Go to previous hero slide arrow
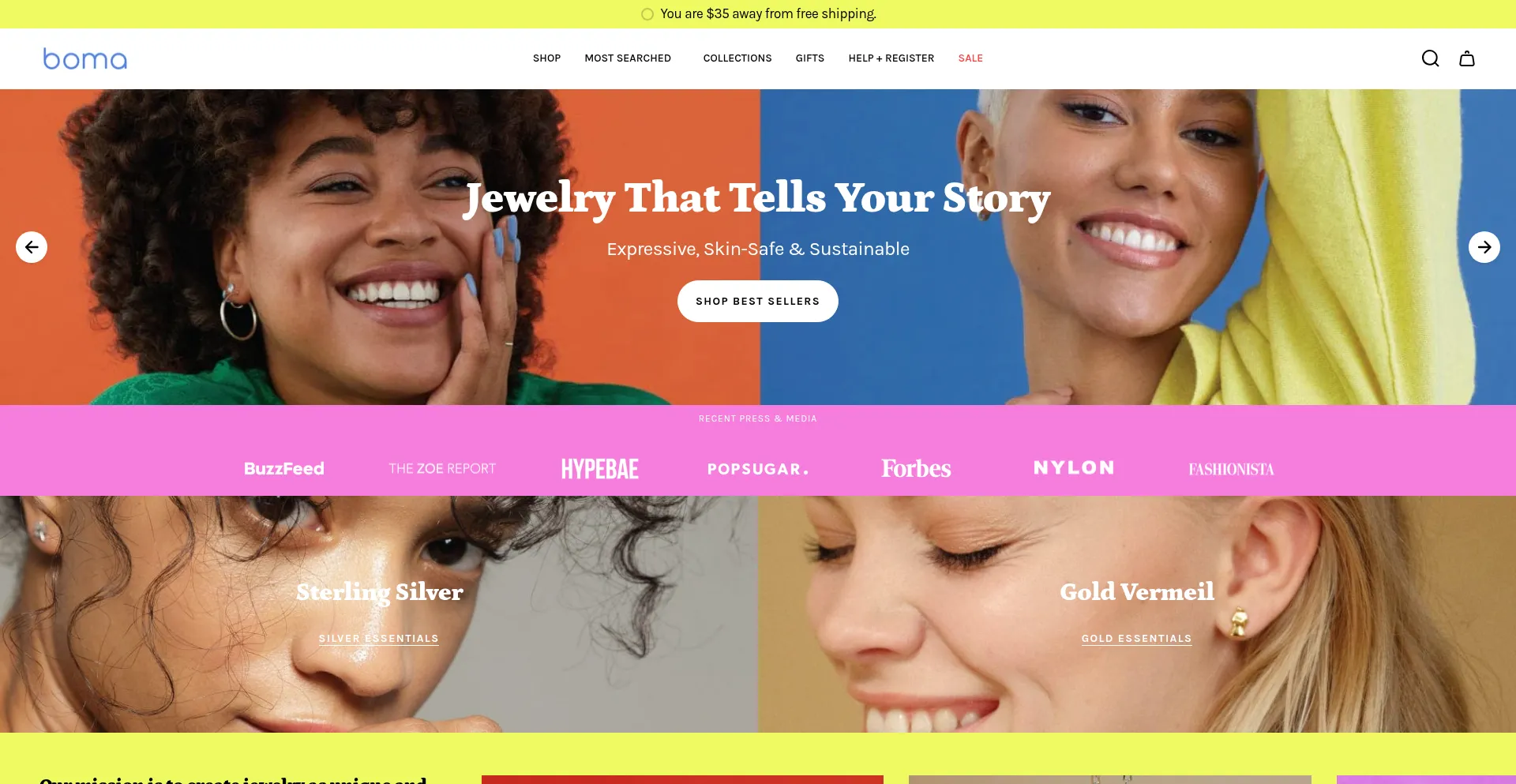This screenshot has width=1516, height=784. click(x=32, y=247)
